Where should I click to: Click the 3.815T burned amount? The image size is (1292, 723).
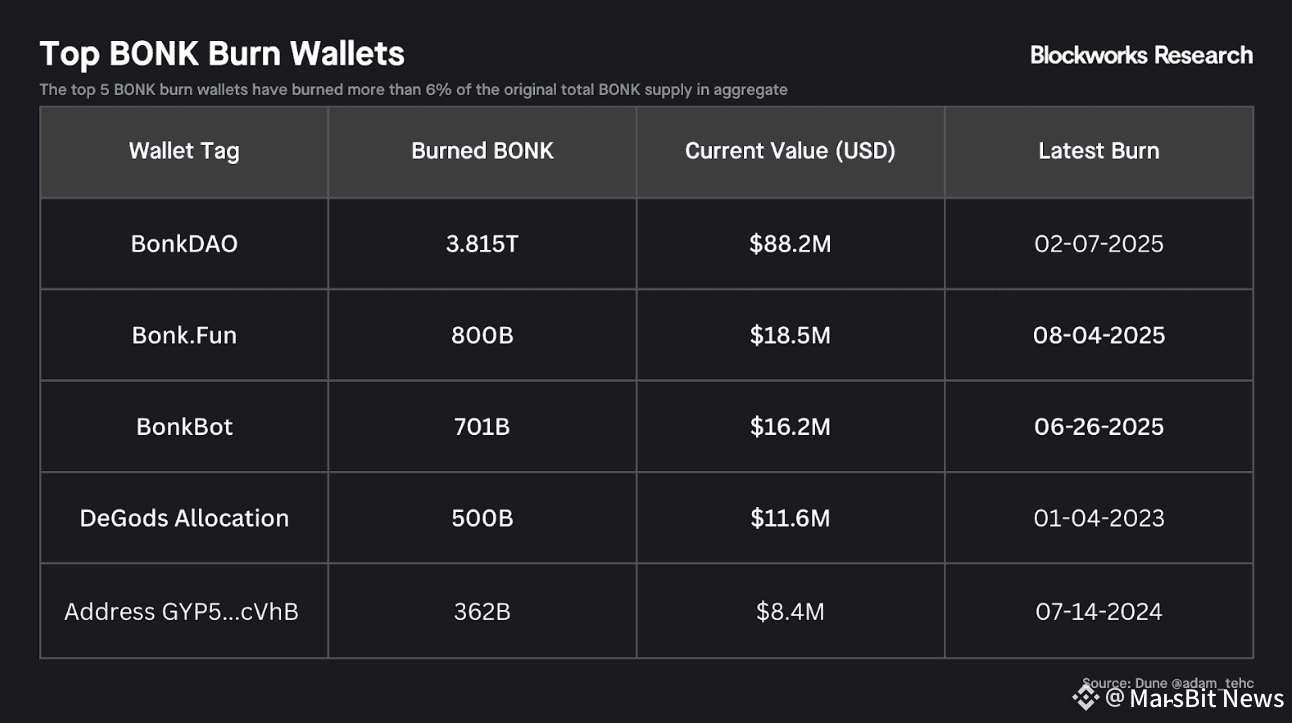(482, 244)
